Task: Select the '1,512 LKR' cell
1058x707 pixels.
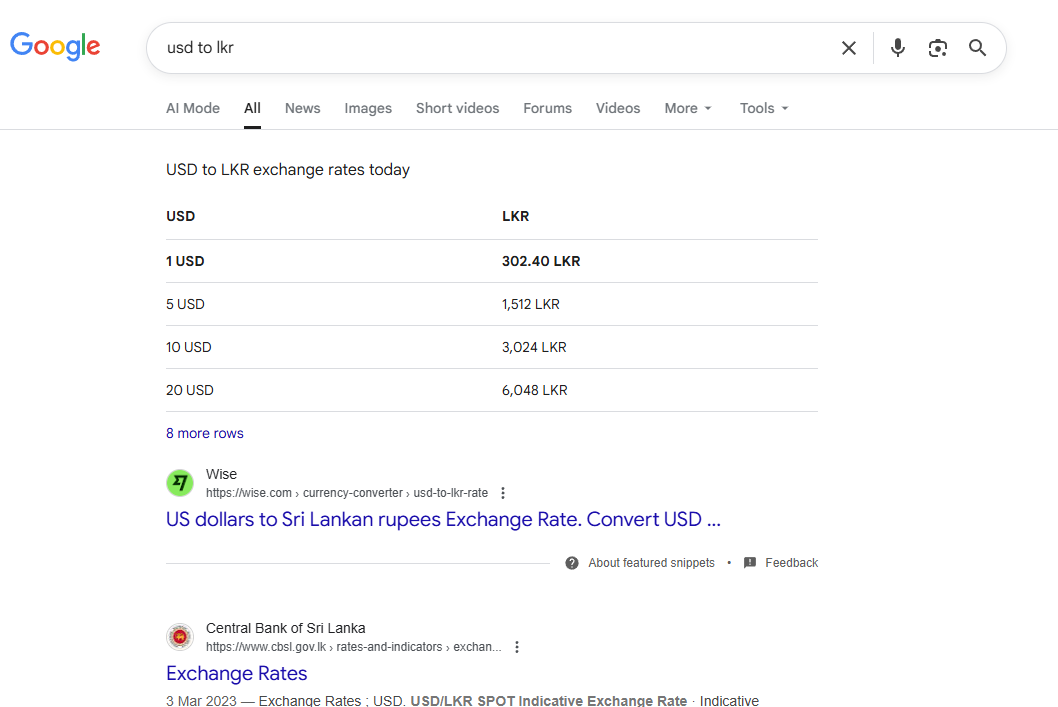Action: (x=530, y=304)
